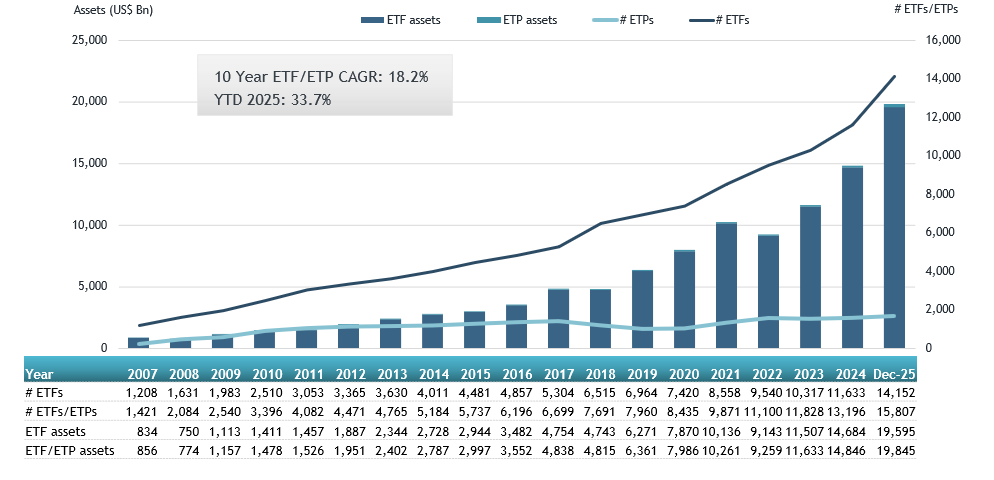Click the 2015 column header in table
The width and height of the screenshot is (994, 480).
point(474,373)
